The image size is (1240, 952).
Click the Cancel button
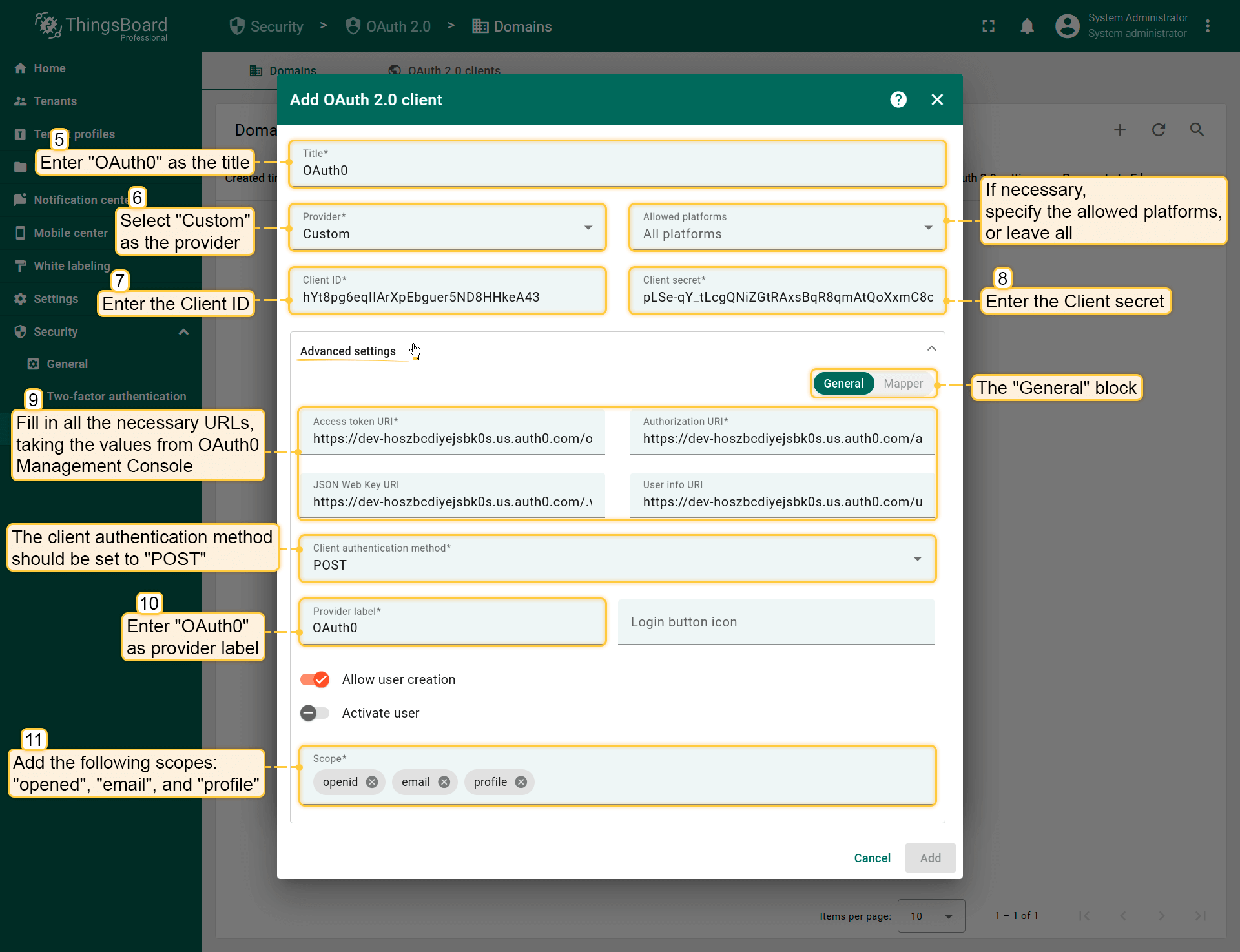tap(872, 858)
